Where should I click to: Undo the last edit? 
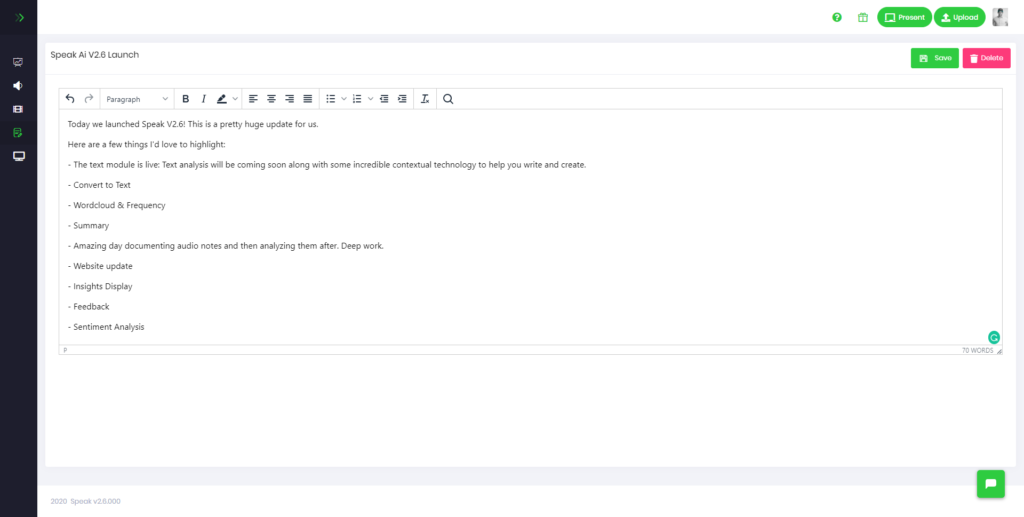click(71, 99)
